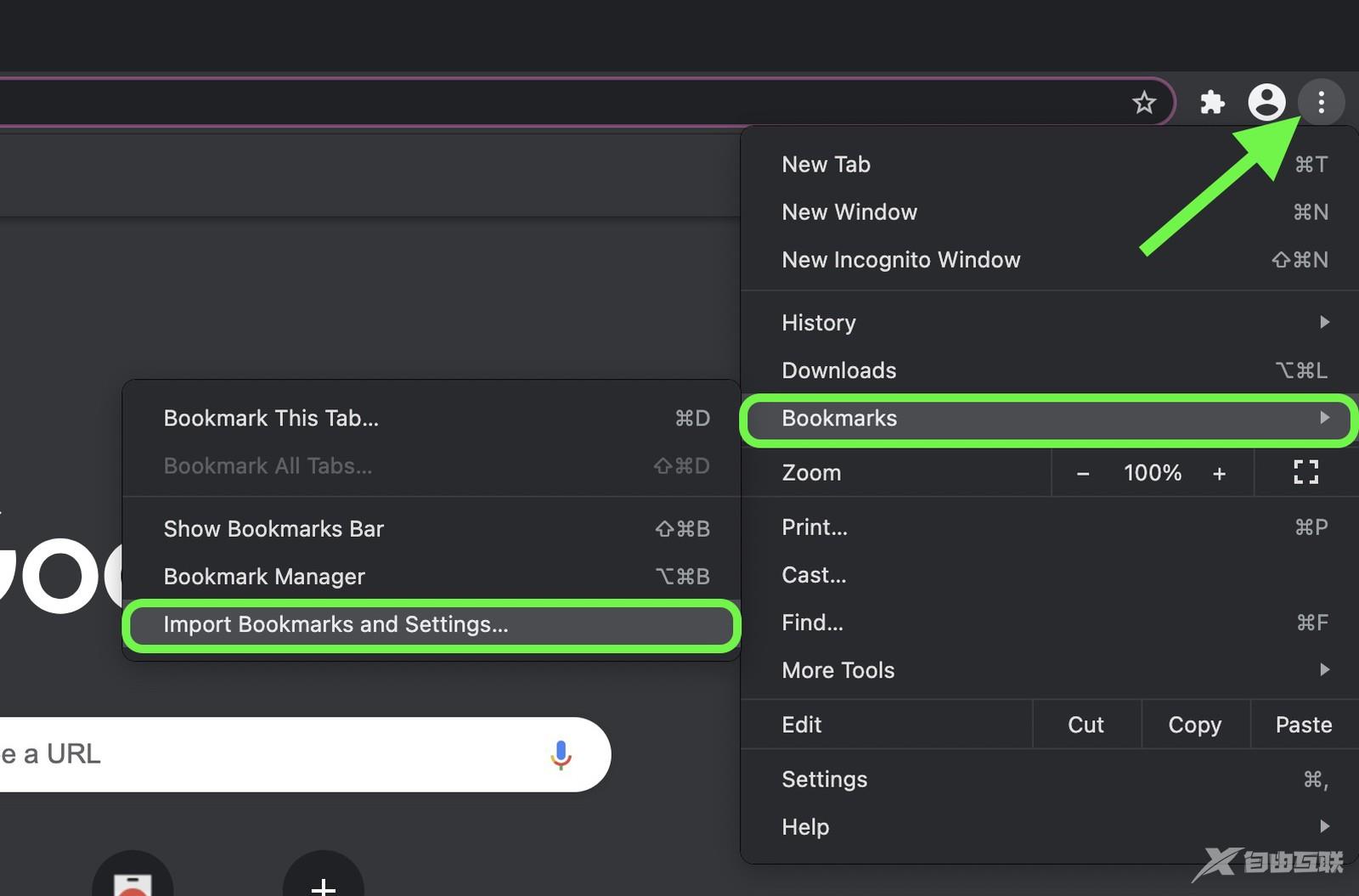Expand the Bookmarks submenu

point(1050,419)
